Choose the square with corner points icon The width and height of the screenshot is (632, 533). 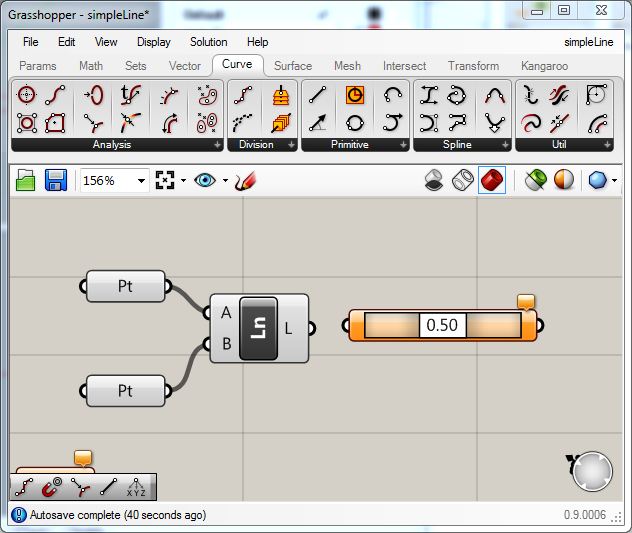(27, 123)
